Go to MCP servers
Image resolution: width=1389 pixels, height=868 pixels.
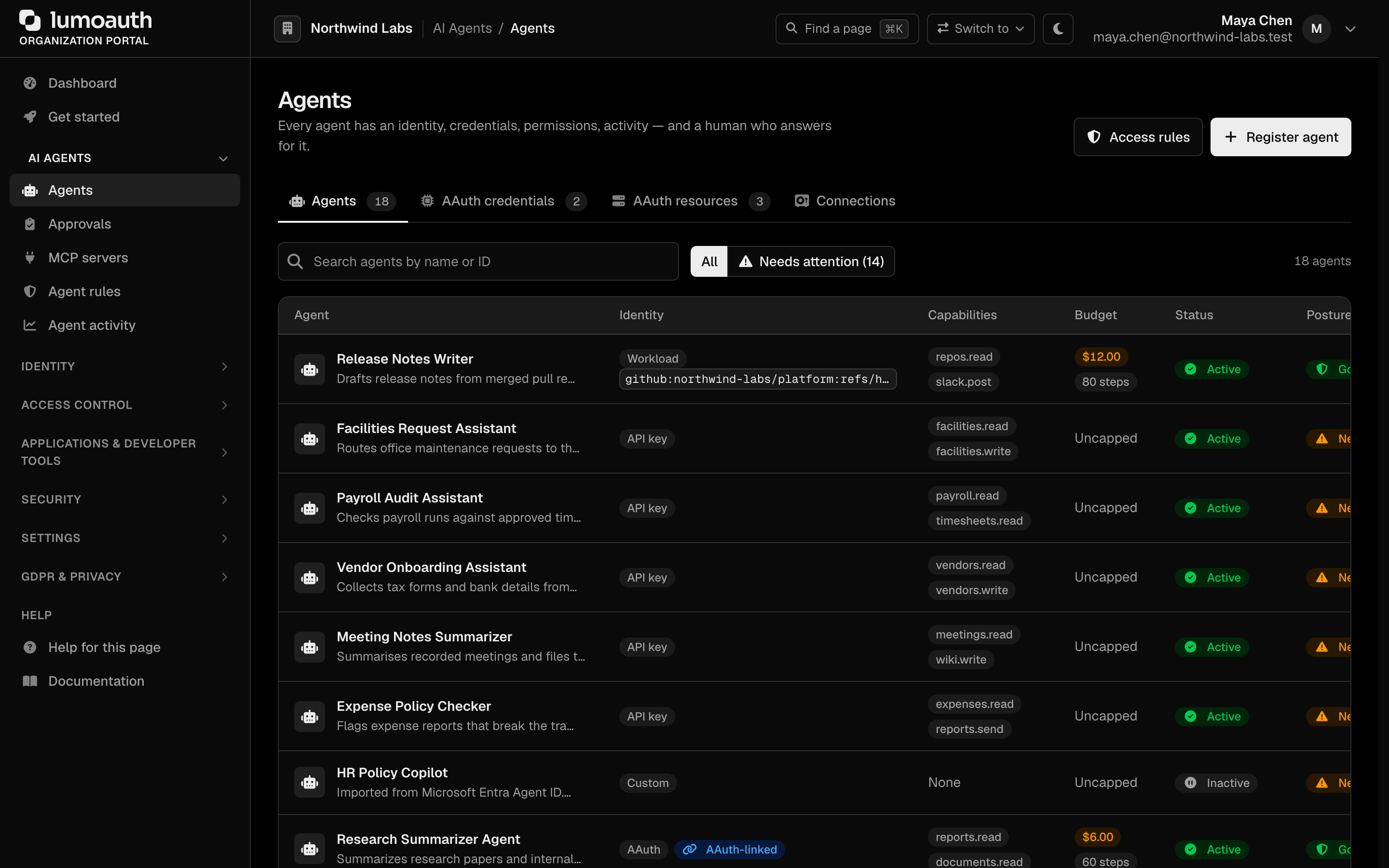pyautogui.click(x=124, y=258)
